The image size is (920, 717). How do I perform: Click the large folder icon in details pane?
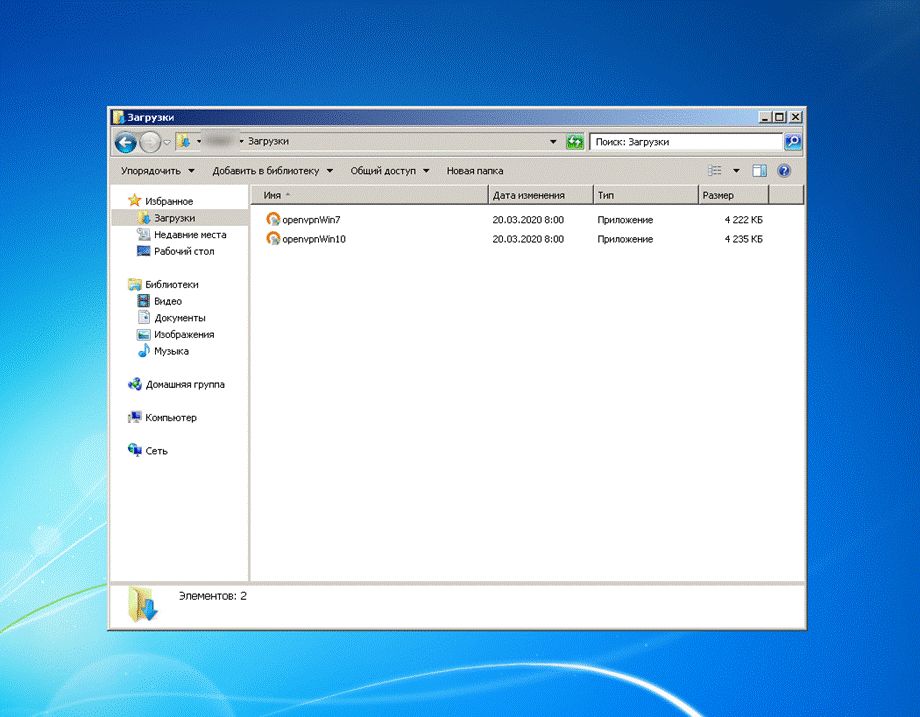coord(143,604)
